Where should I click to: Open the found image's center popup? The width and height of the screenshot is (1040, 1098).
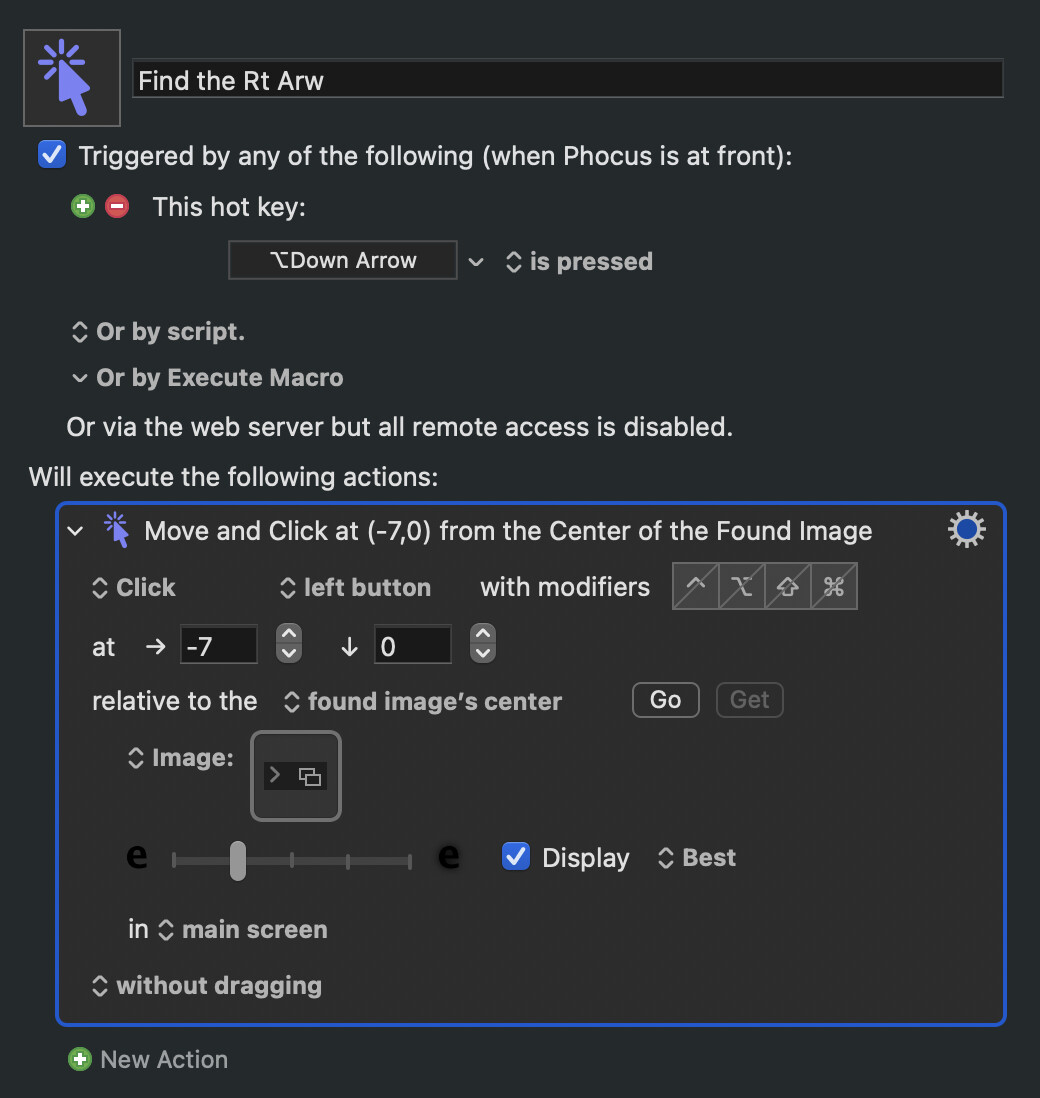click(422, 701)
